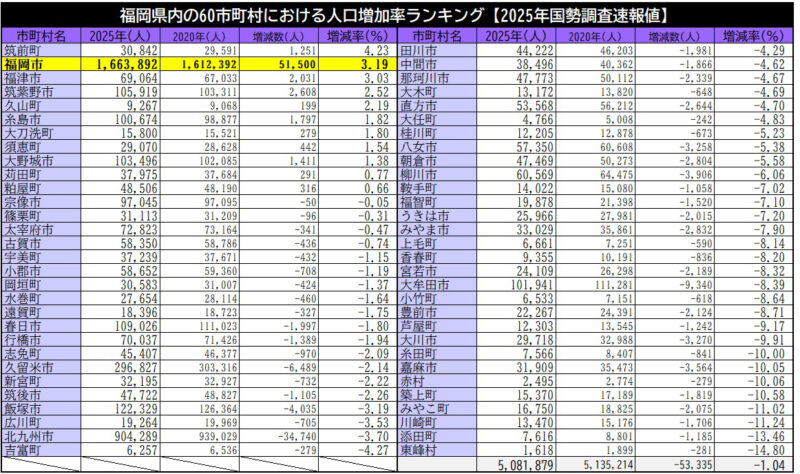This screenshot has height=474, width=800.
Task: Select the 古賀市 name cell
Action: pyautogui.click(x=41, y=243)
